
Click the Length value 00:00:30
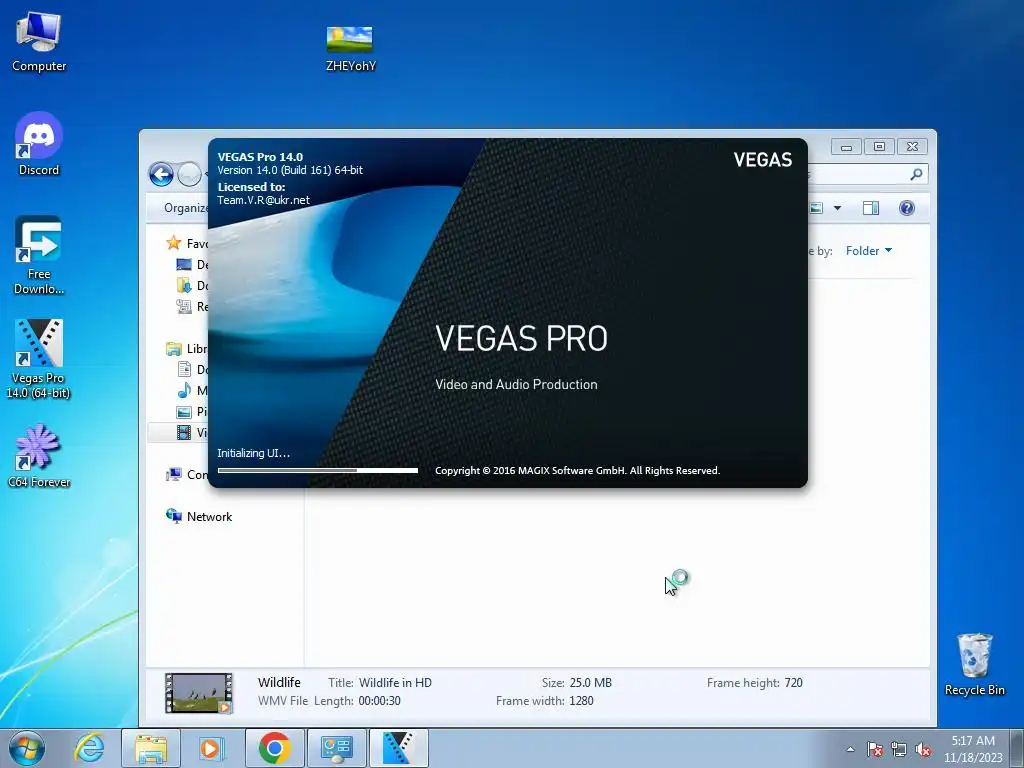tap(379, 701)
